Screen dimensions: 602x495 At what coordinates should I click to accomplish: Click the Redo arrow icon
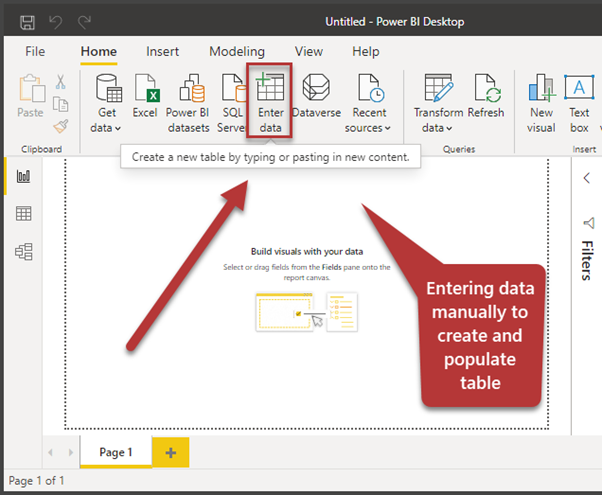pyautogui.click(x=84, y=22)
